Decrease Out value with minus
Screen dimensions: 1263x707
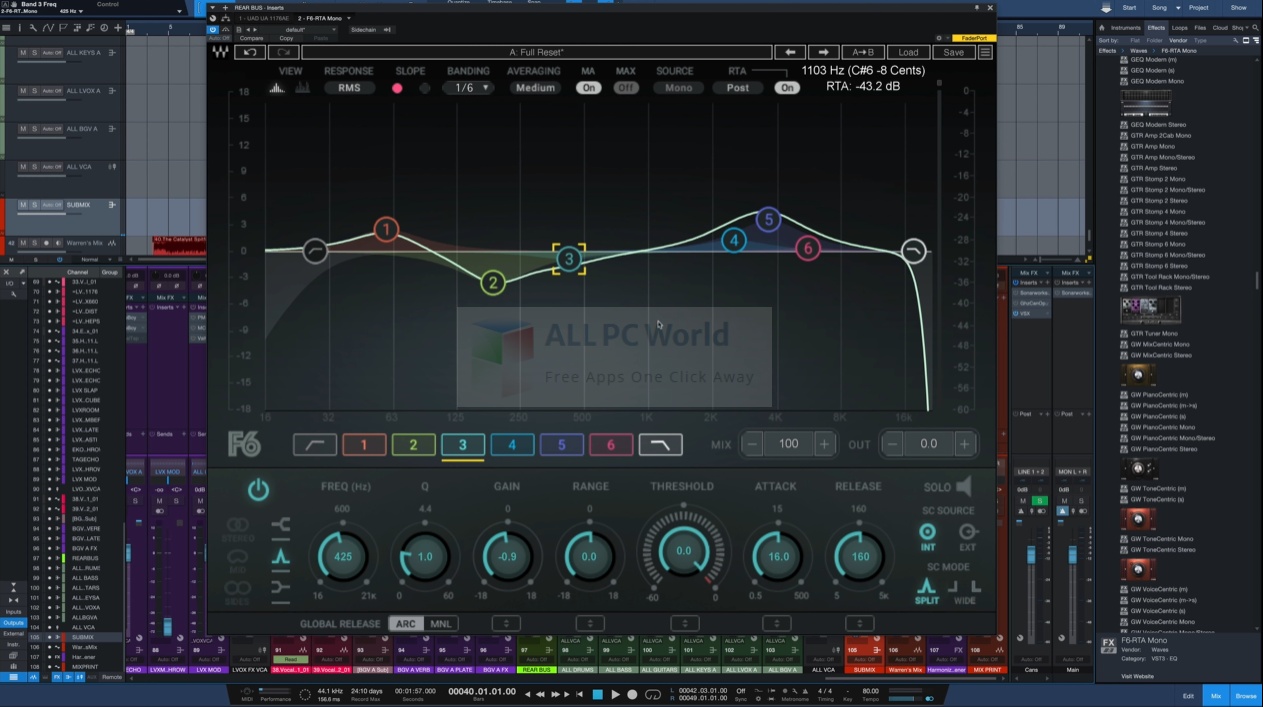[892, 444]
